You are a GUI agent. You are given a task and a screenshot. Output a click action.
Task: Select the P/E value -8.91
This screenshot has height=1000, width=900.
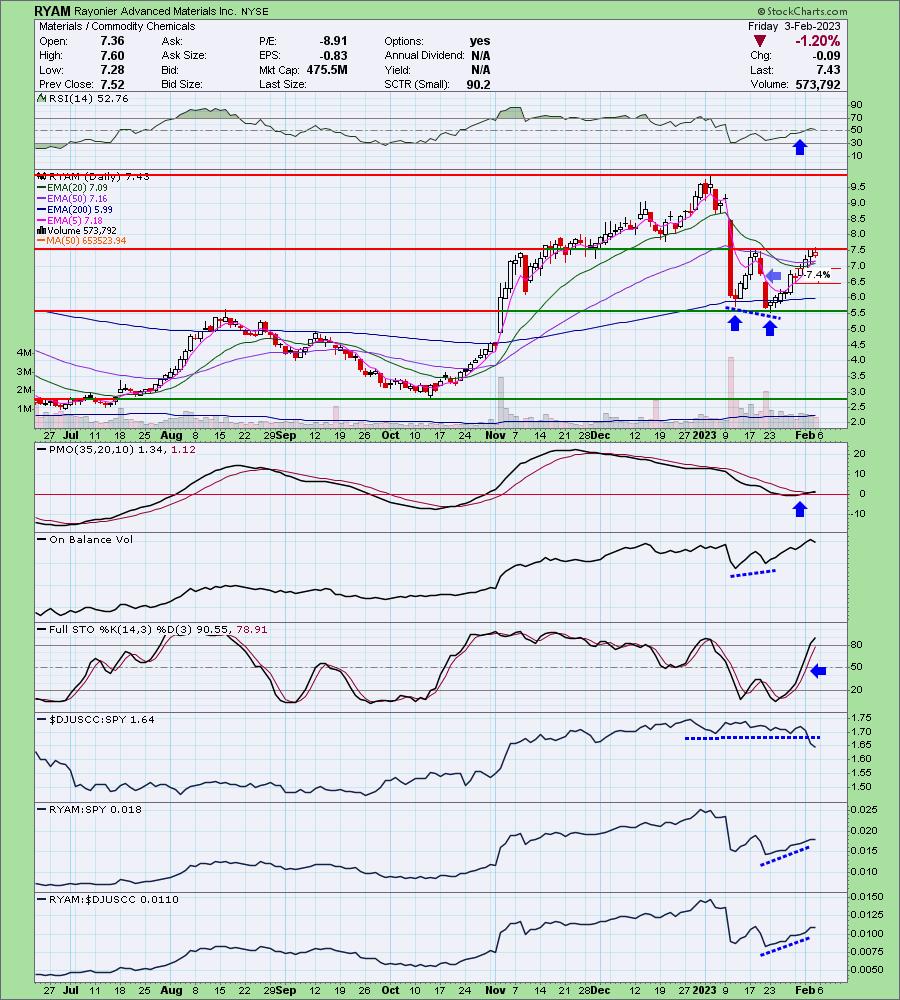tap(334, 41)
